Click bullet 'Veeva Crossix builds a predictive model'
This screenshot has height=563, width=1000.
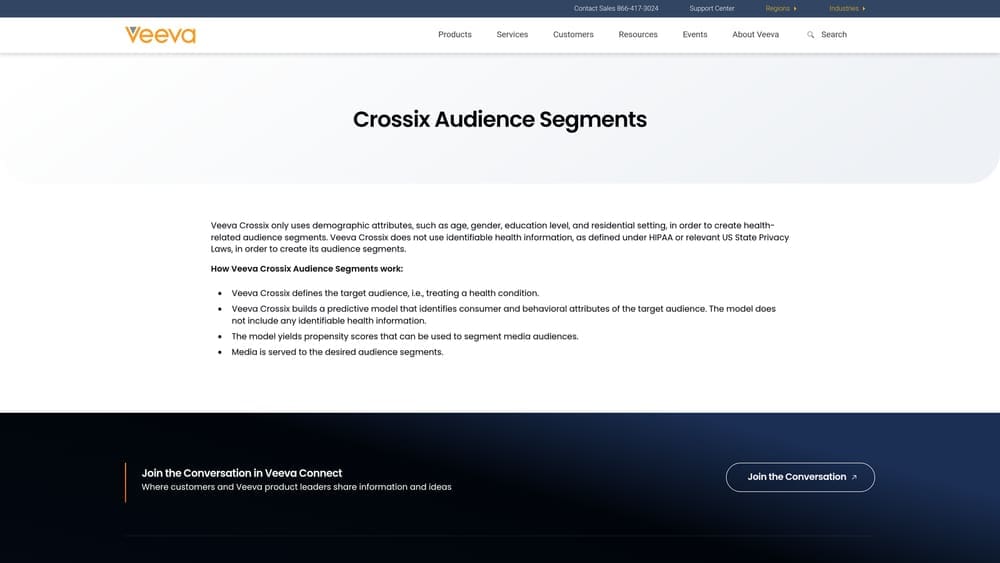pos(504,314)
